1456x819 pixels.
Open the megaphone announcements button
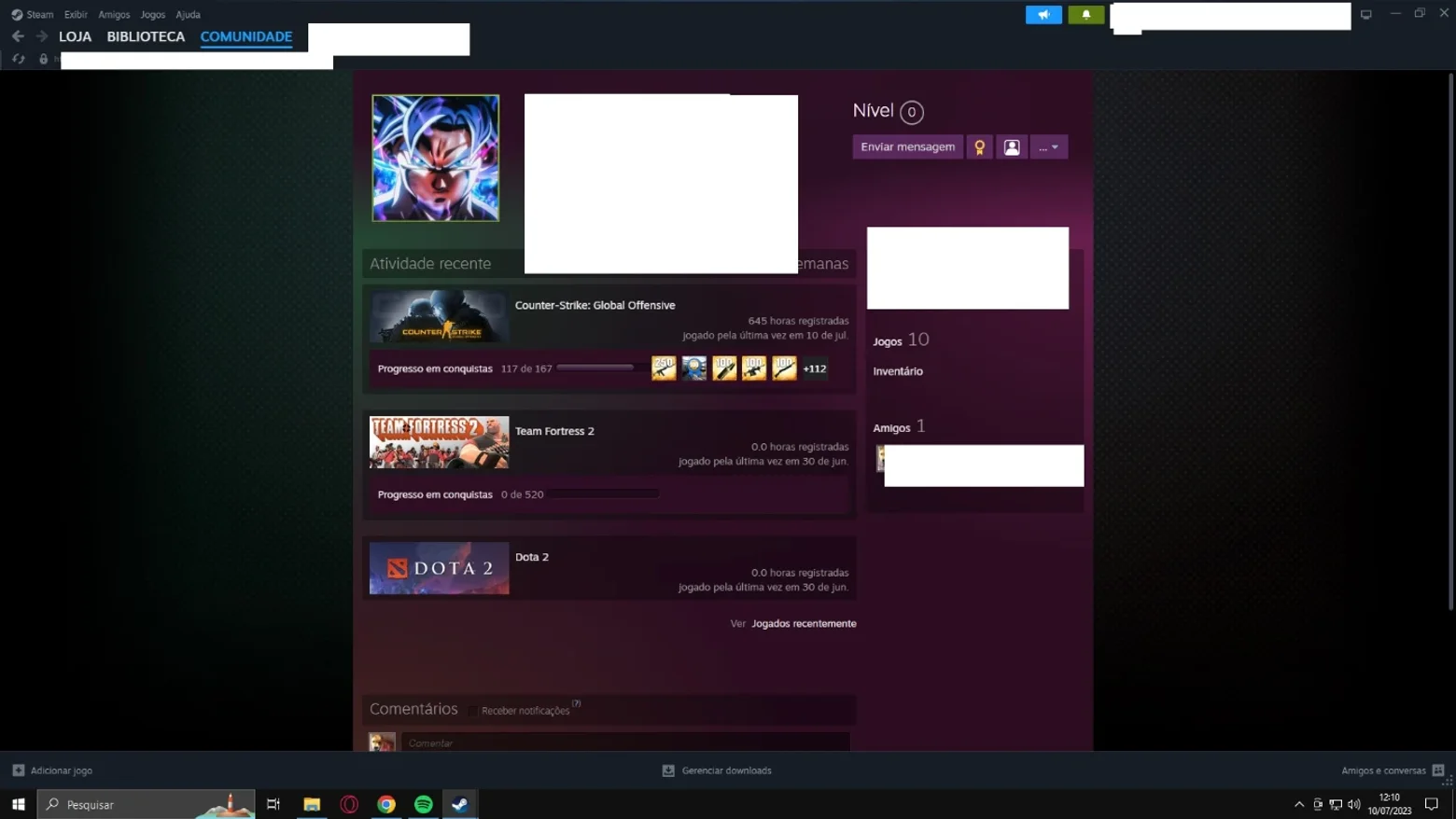[1043, 15]
